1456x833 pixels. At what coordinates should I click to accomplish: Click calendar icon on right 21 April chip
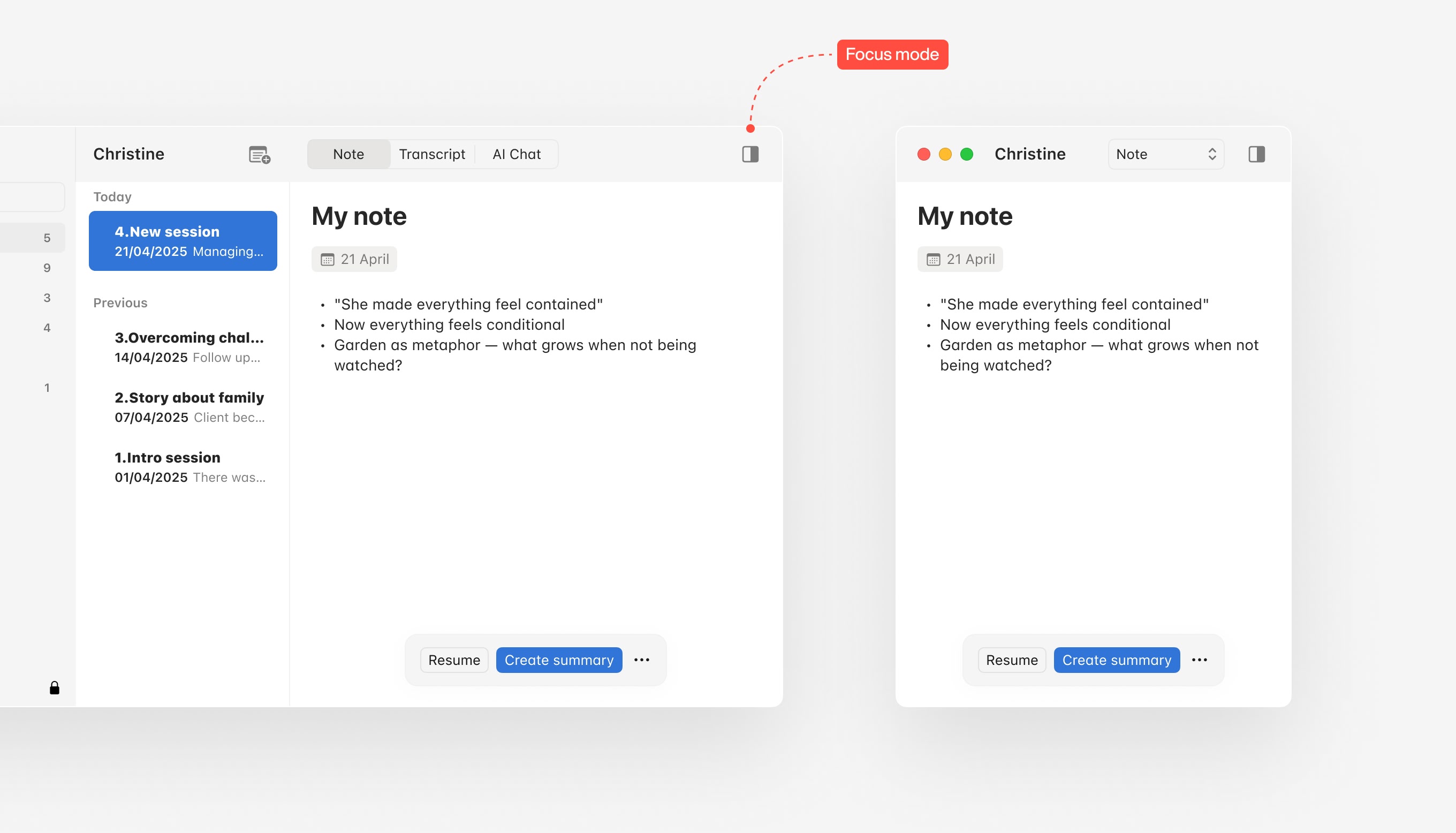pyautogui.click(x=932, y=260)
